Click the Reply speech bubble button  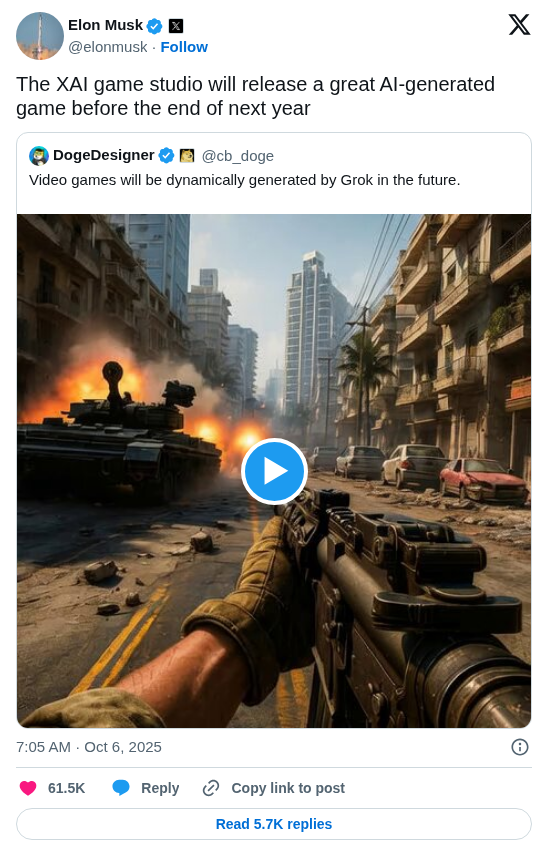(x=146, y=788)
